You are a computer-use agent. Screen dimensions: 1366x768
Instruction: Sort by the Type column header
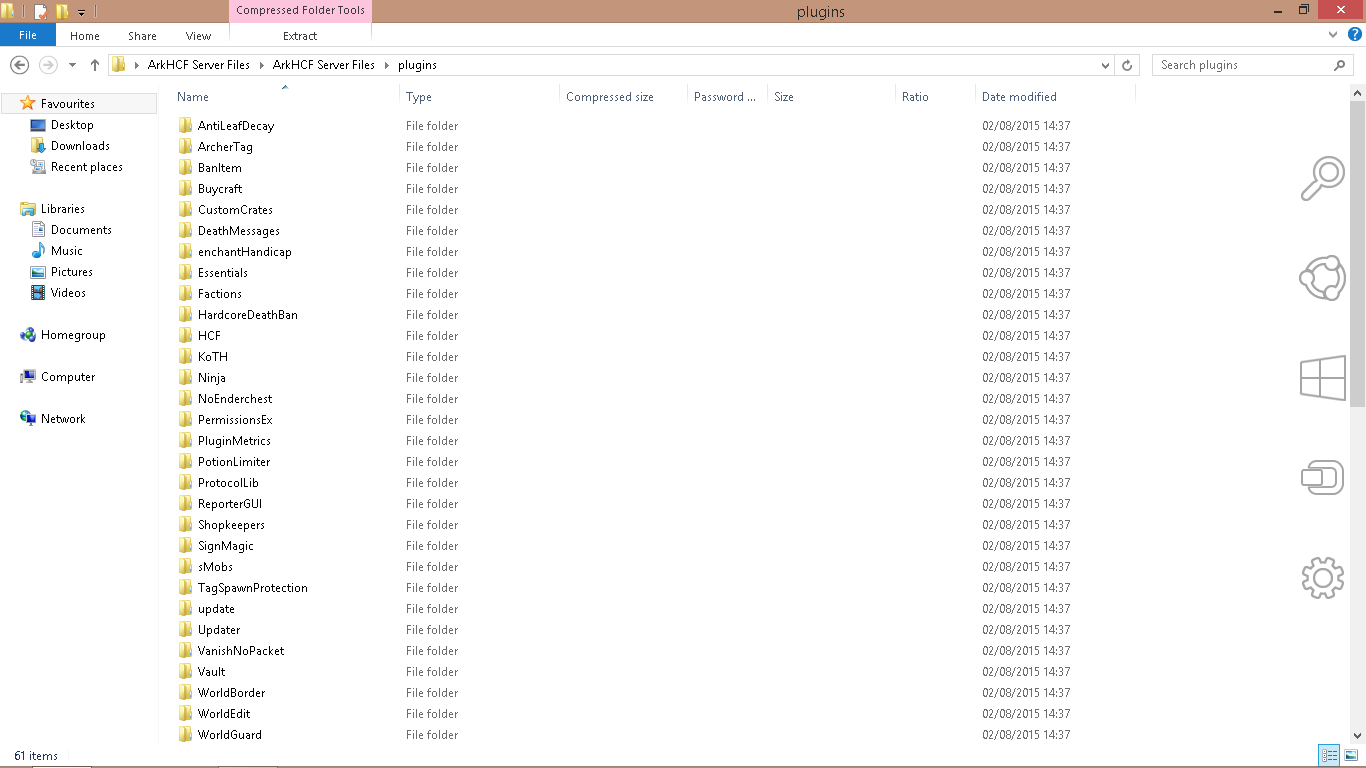[x=419, y=97]
